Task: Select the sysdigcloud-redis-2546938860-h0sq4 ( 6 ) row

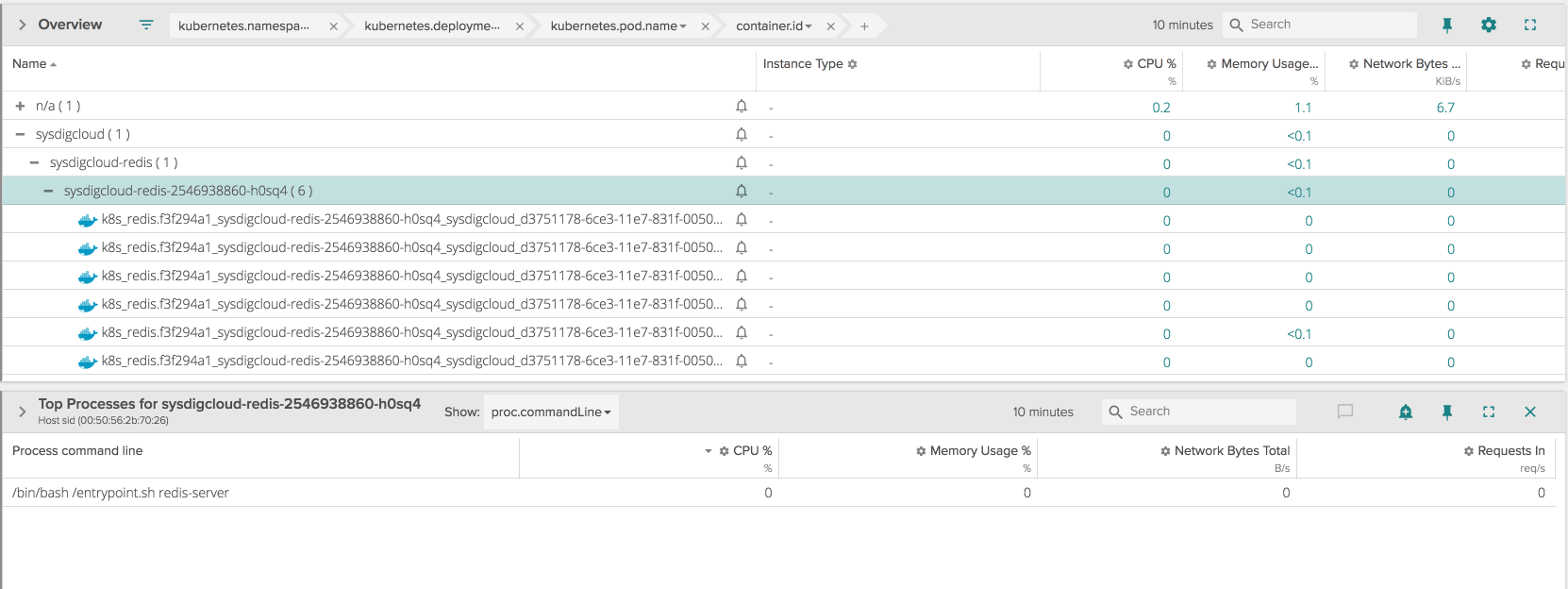Action: tap(783, 191)
